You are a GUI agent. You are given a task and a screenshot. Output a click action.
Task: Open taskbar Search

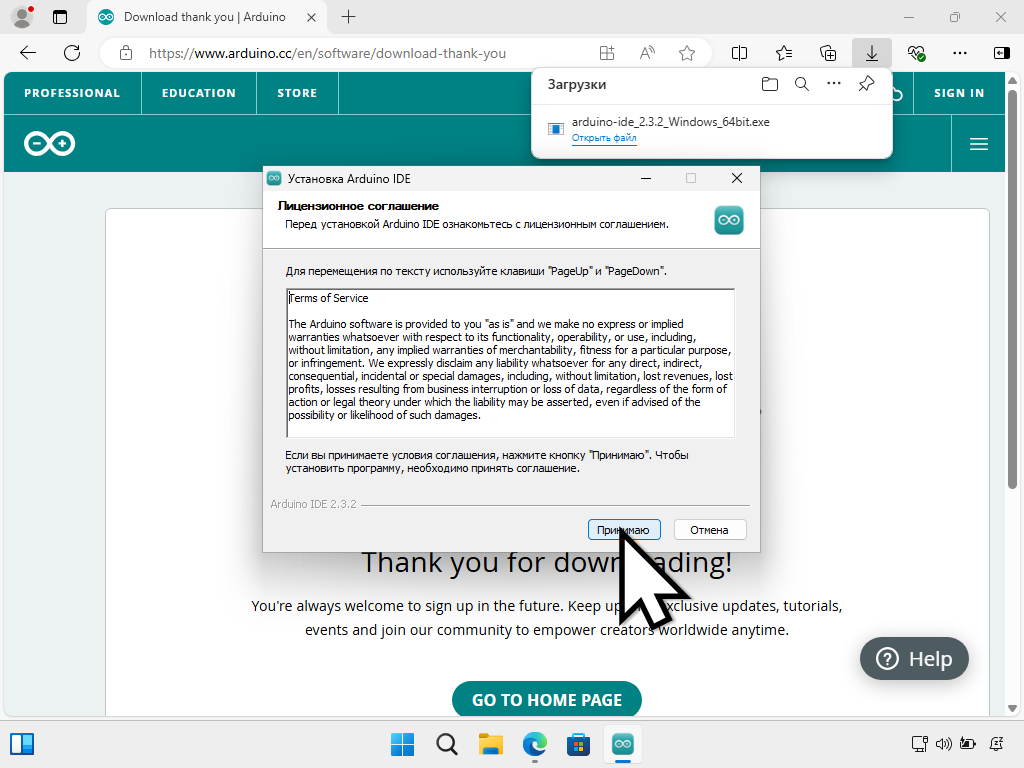447,744
